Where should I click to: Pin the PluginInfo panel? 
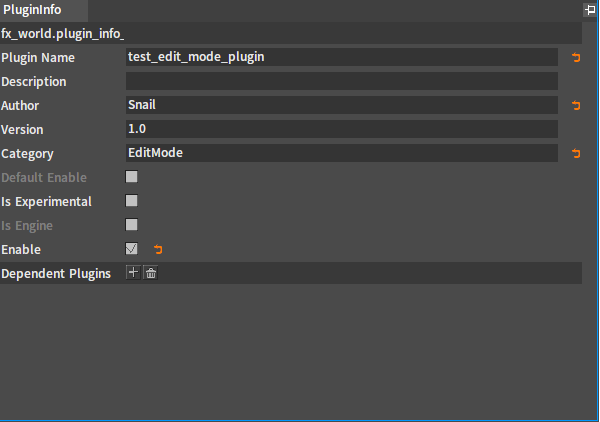pyautogui.click(x=590, y=10)
